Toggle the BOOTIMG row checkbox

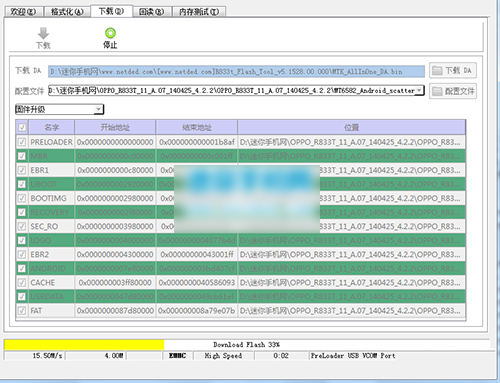pos(22,198)
